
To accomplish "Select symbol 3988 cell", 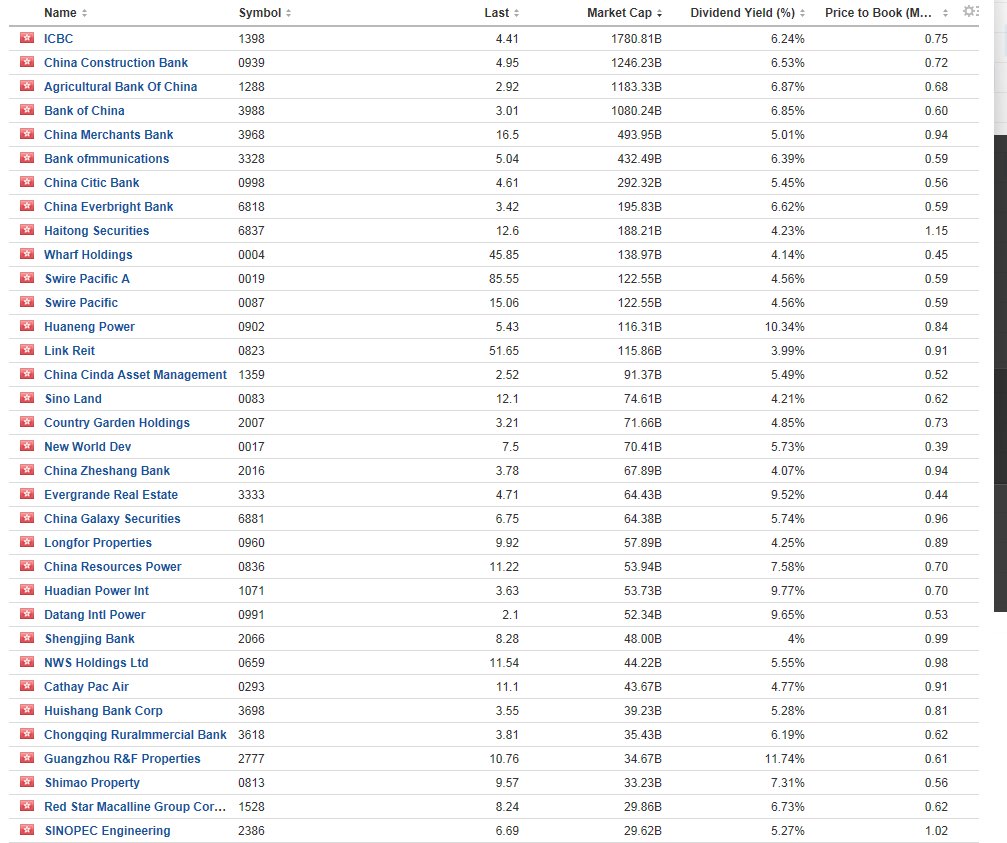I will tap(251, 110).
